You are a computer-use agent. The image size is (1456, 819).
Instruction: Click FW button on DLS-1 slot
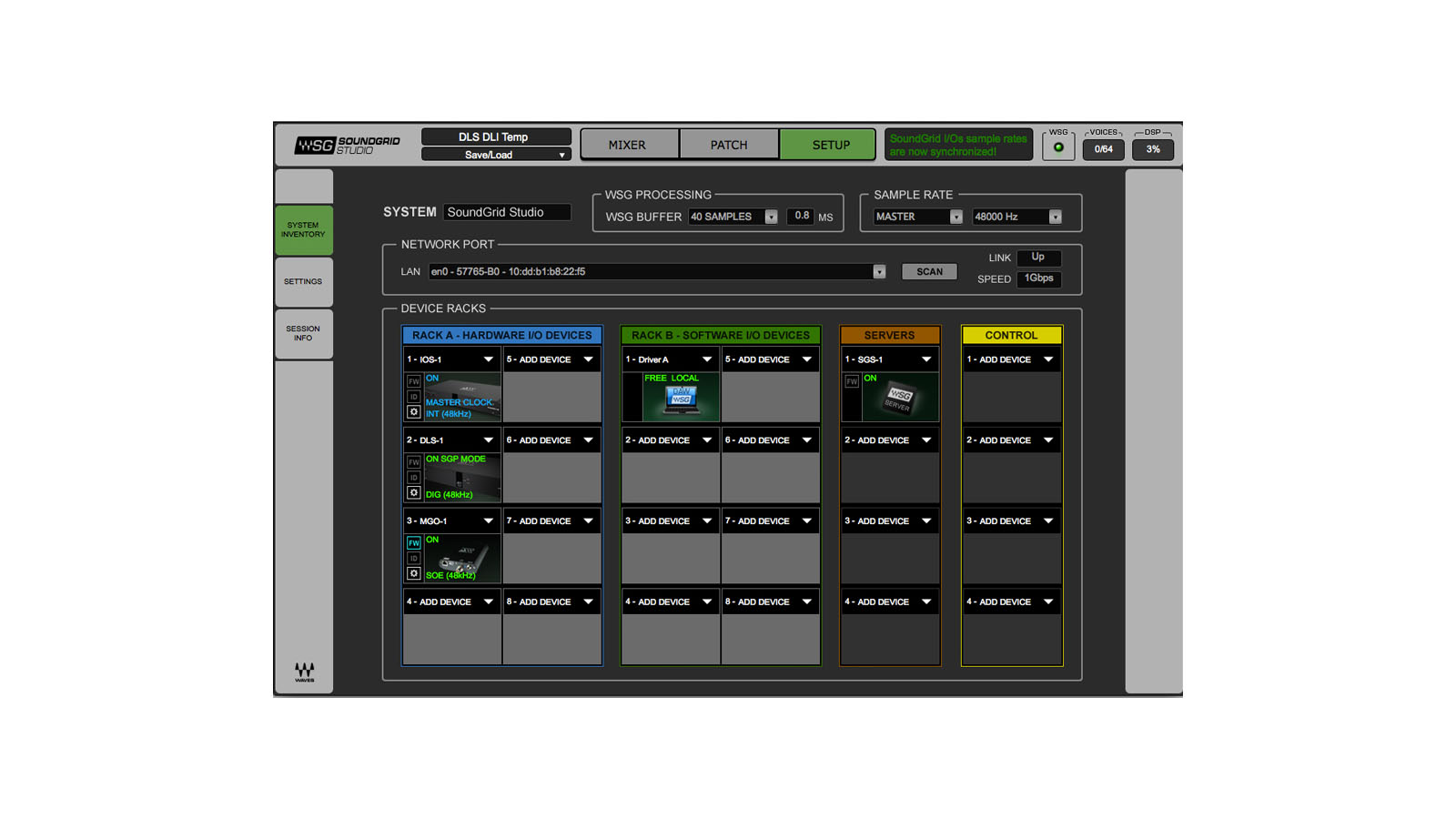click(x=414, y=462)
